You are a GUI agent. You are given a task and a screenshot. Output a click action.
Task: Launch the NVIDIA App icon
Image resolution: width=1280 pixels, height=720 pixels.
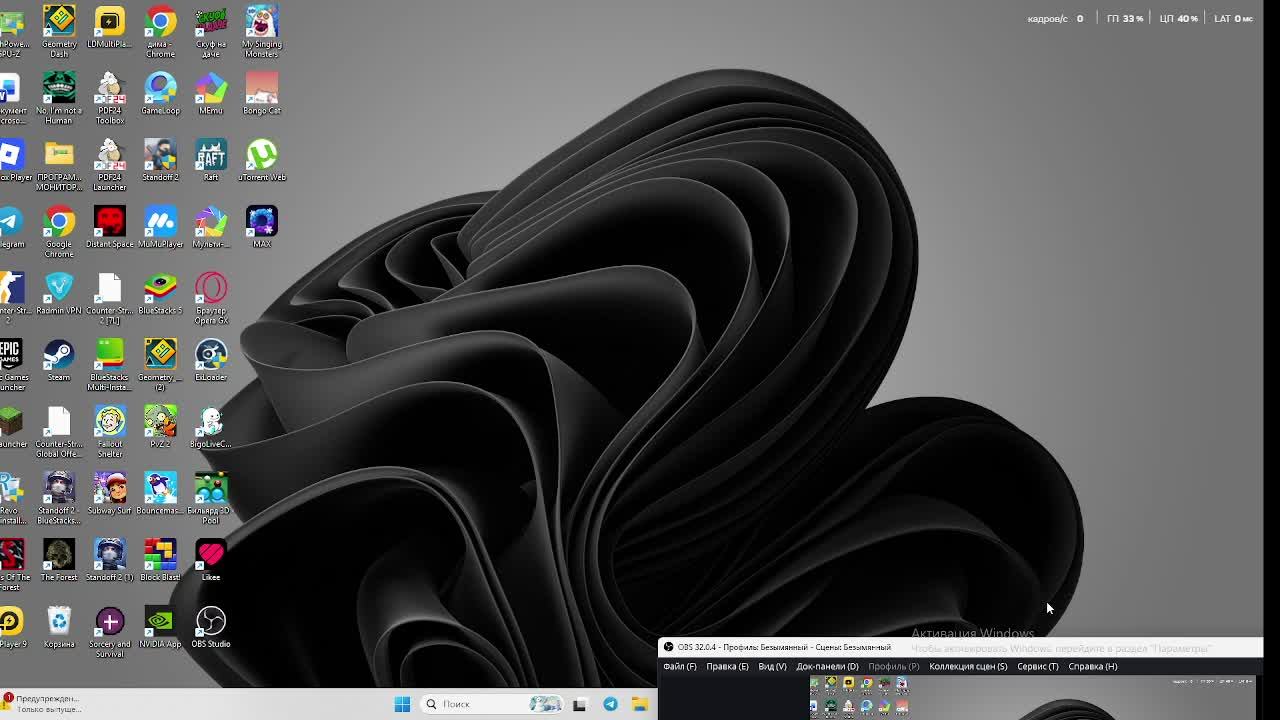(160, 628)
